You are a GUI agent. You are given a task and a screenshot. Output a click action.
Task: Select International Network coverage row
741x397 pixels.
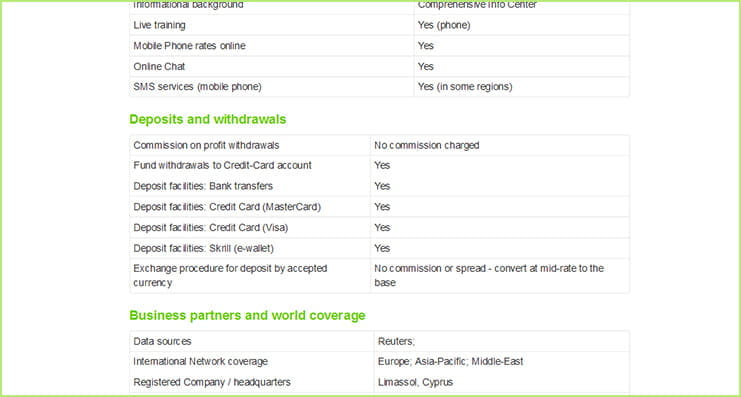coord(379,362)
